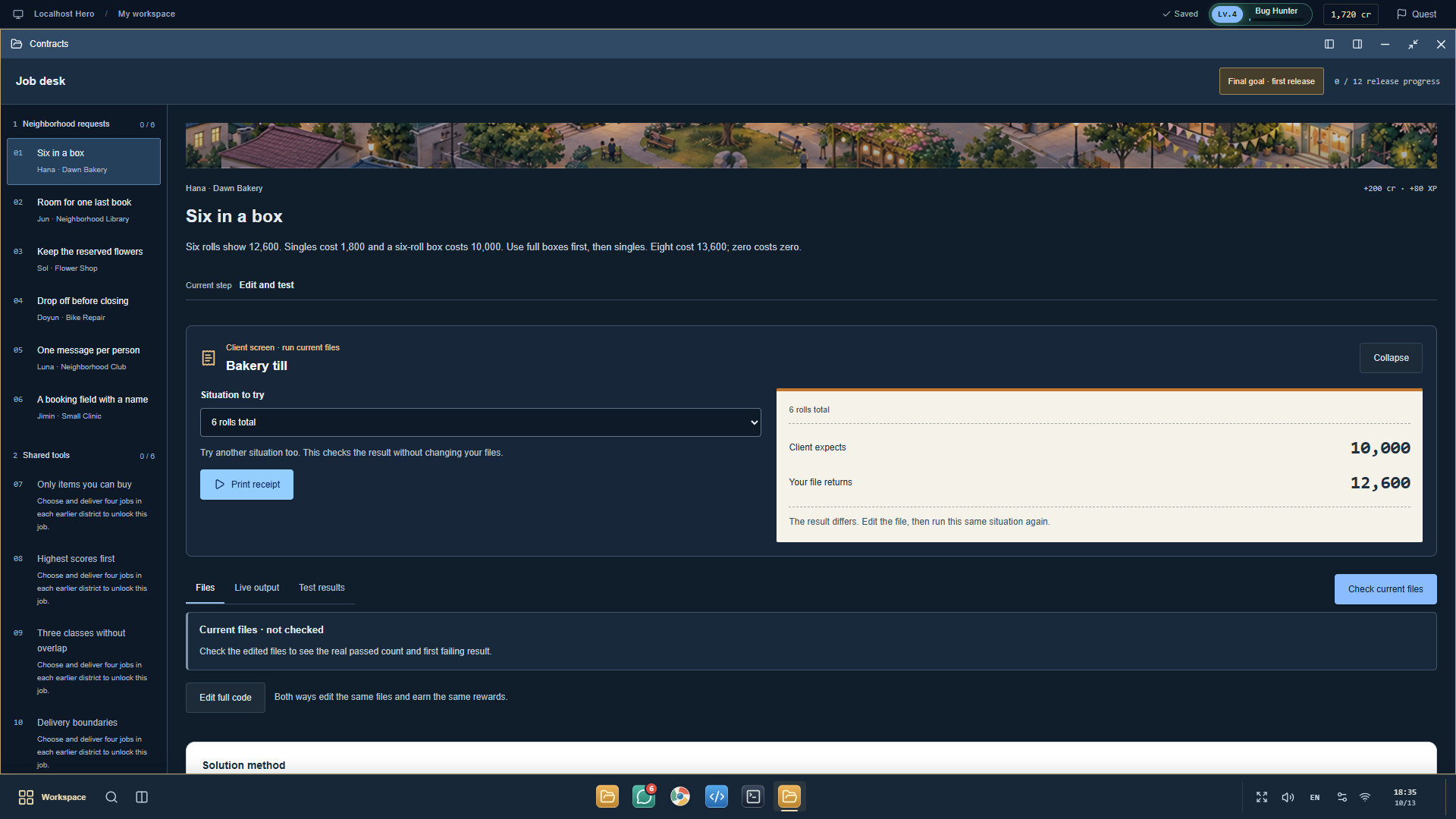Select locked job 07 Only items you can buy

[x=83, y=505]
